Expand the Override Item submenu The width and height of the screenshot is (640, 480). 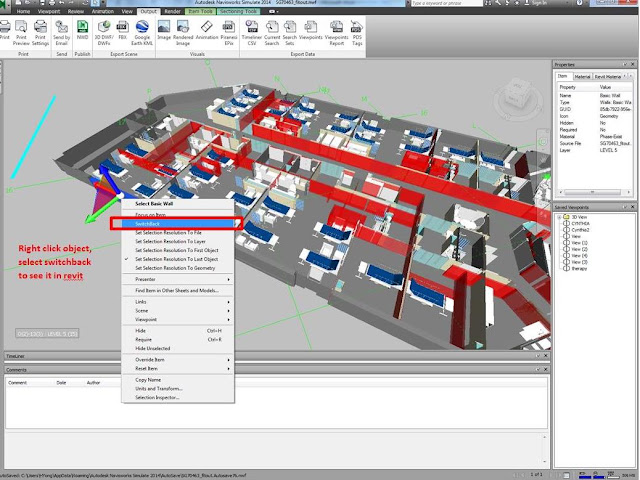tap(178, 360)
